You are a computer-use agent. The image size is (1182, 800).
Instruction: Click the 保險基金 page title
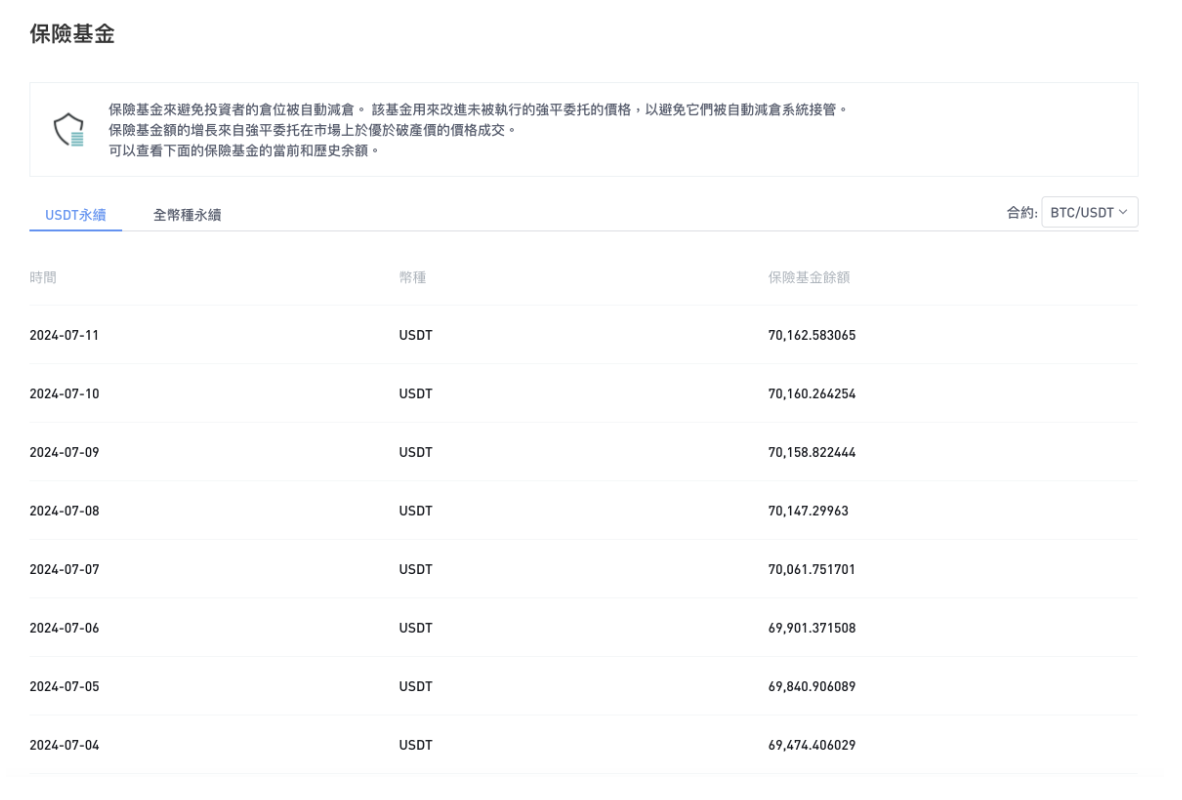72,34
